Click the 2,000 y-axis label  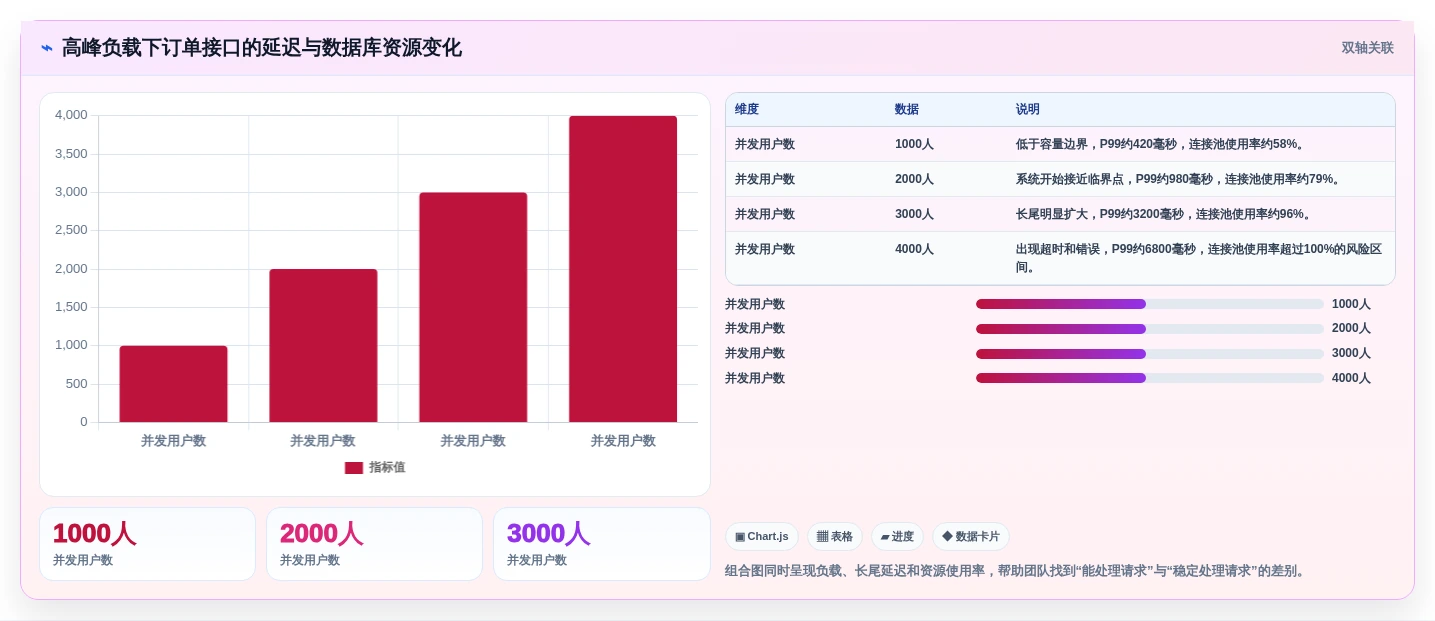71,269
